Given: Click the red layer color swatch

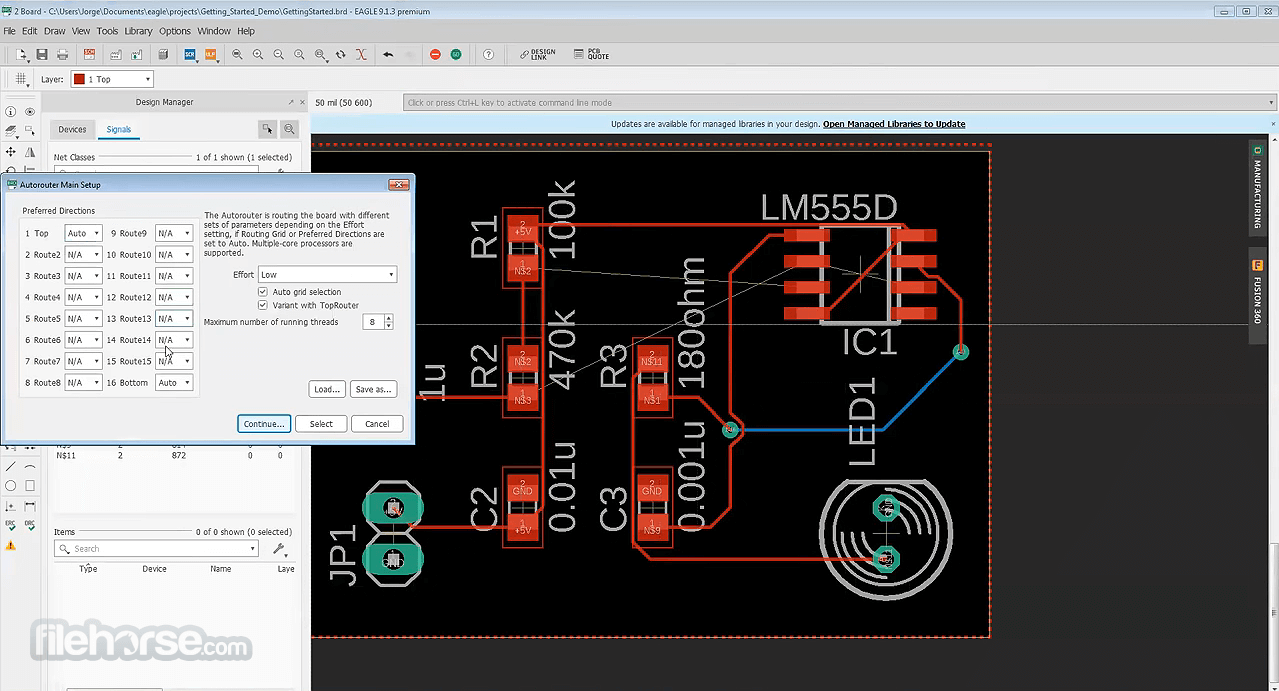Looking at the screenshot, I should tap(78, 79).
